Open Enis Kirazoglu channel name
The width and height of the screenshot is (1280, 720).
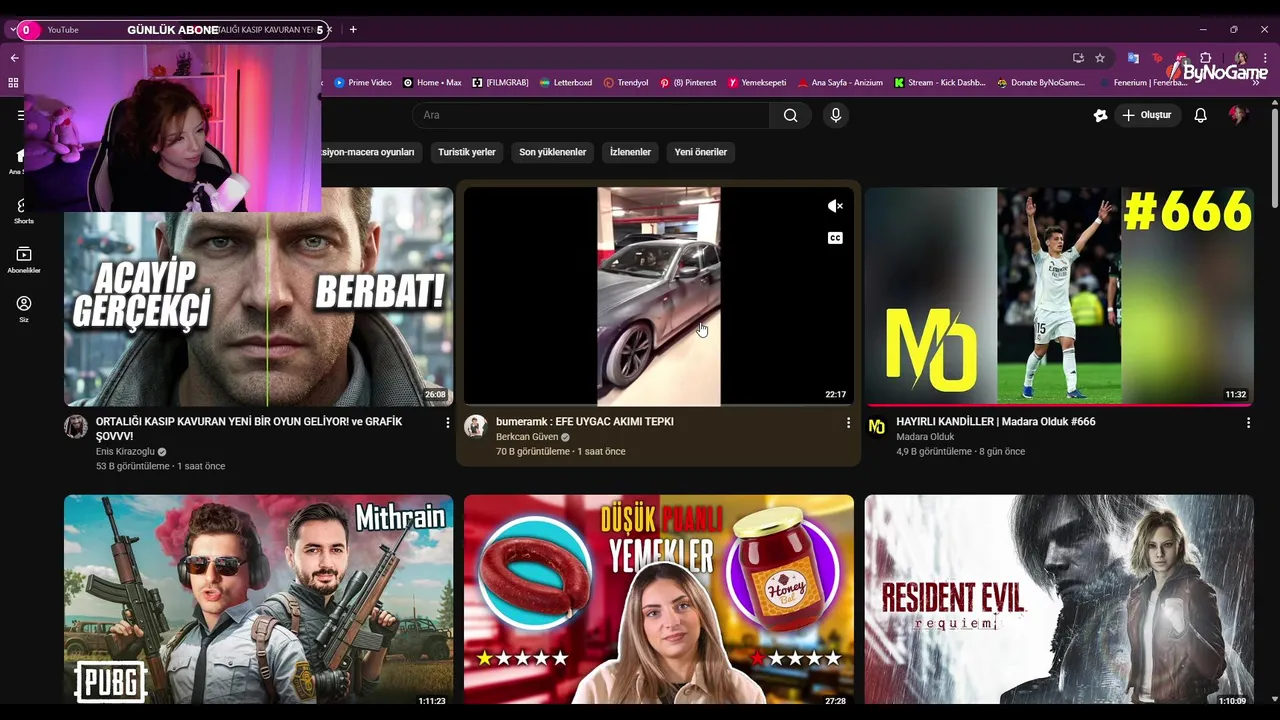pyautogui.click(x=125, y=452)
